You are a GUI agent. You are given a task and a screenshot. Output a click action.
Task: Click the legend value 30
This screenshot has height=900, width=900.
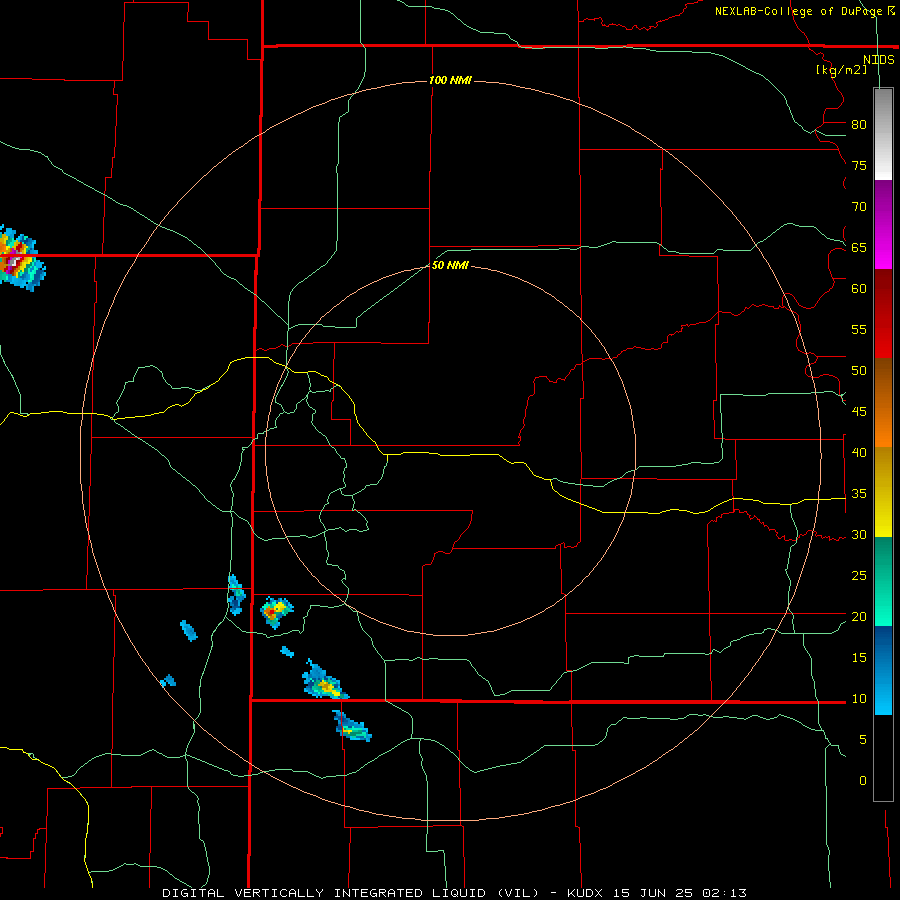pos(859,534)
